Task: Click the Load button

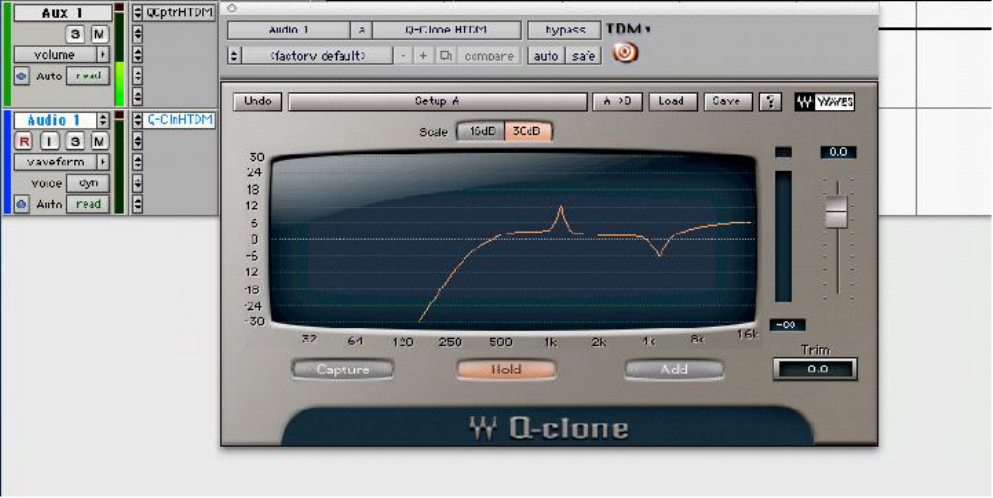Action: 671,101
